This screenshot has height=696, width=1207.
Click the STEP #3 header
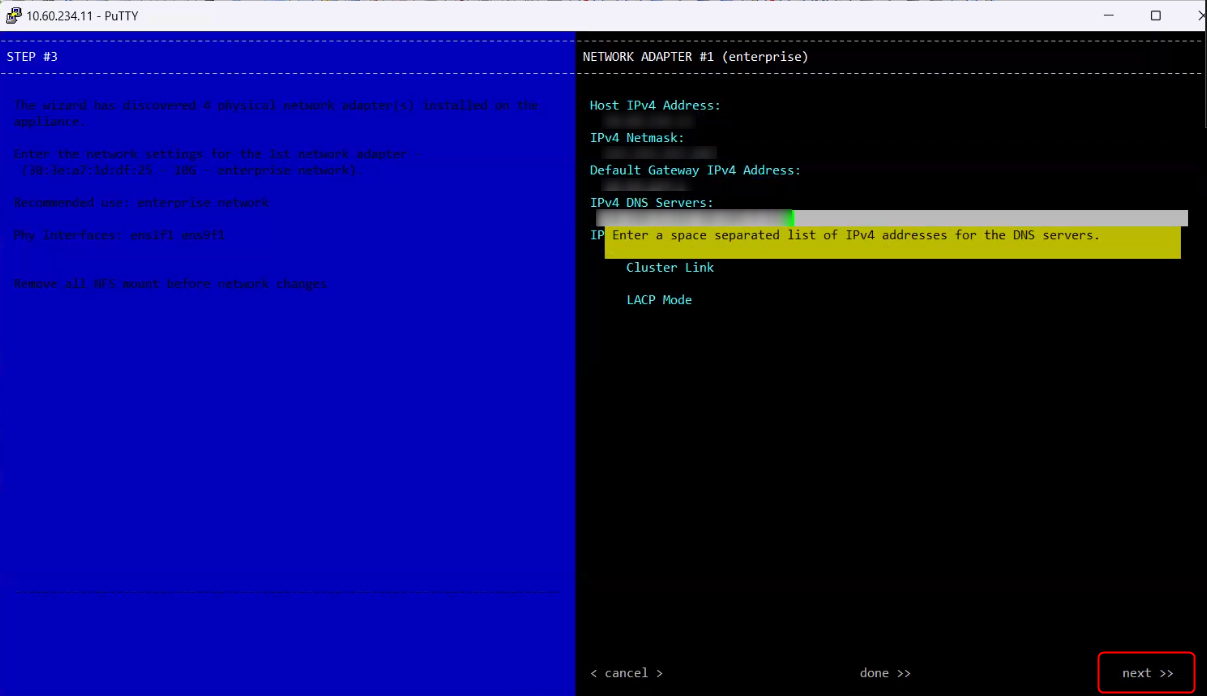33,57
